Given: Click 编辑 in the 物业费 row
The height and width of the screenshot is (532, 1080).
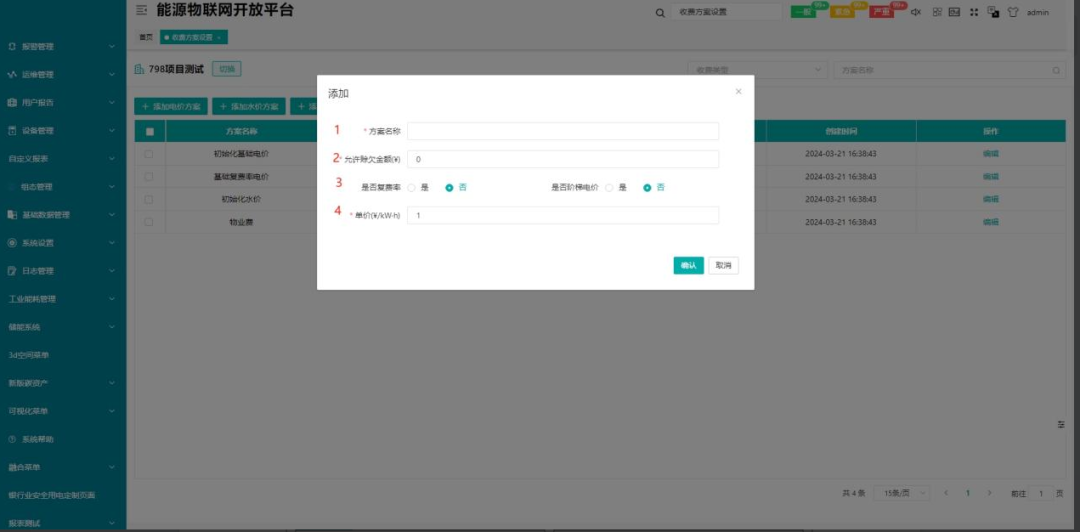Looking at the screenshot, I should pos(990,222).
